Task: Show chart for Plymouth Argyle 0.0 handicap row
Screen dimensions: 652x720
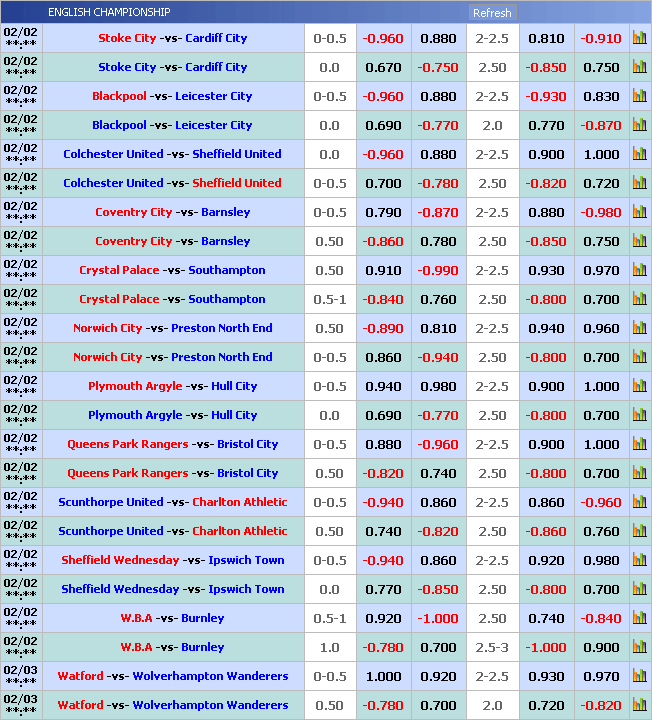Action: pos(639,415)
